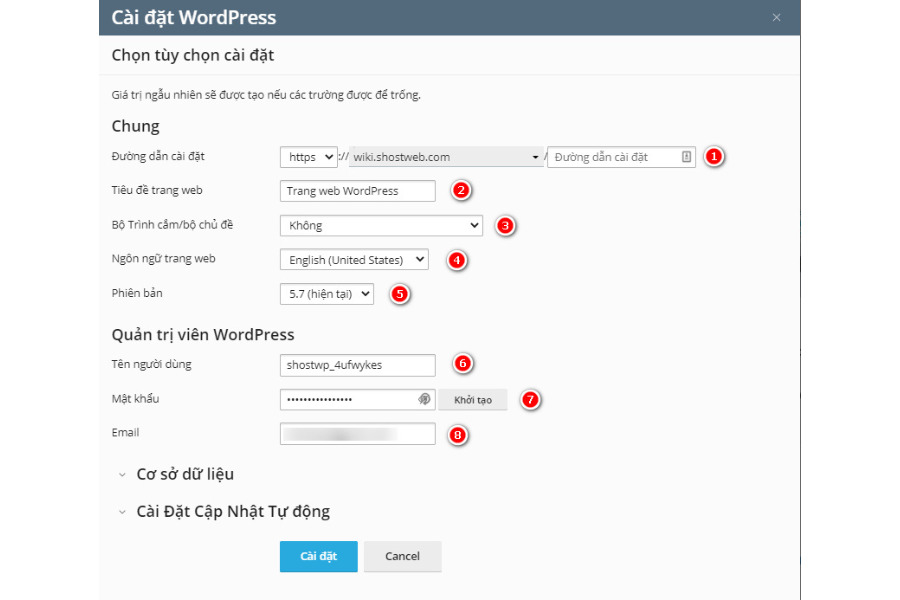Click the red number 3 marker
The width and height of the screenshot is (900, 600).
506,226
